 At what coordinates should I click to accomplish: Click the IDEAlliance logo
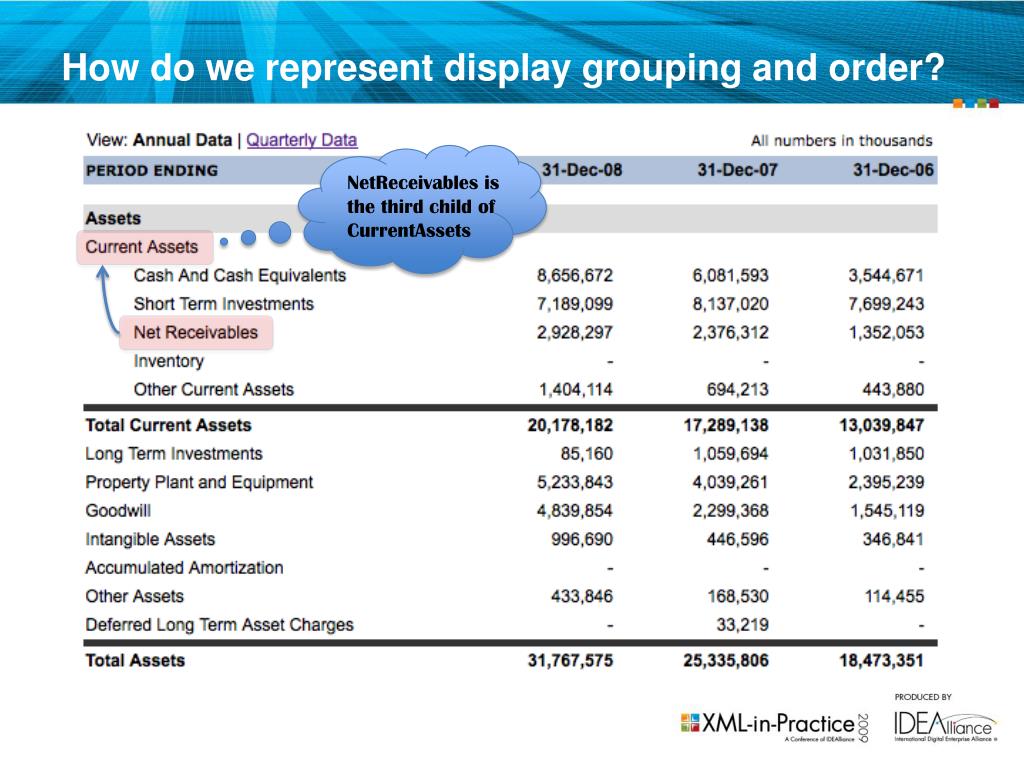coord(944,726)
